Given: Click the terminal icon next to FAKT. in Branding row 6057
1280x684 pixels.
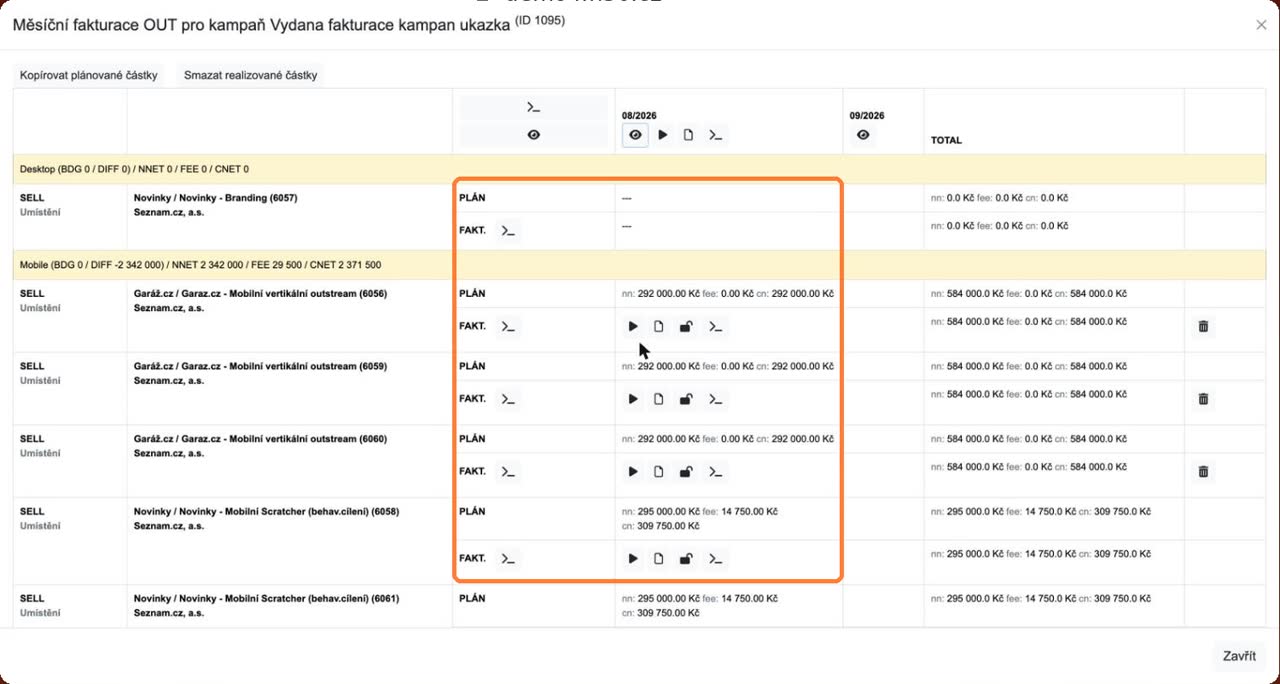Looking at the screenshot, I should (x=509, y=231).
